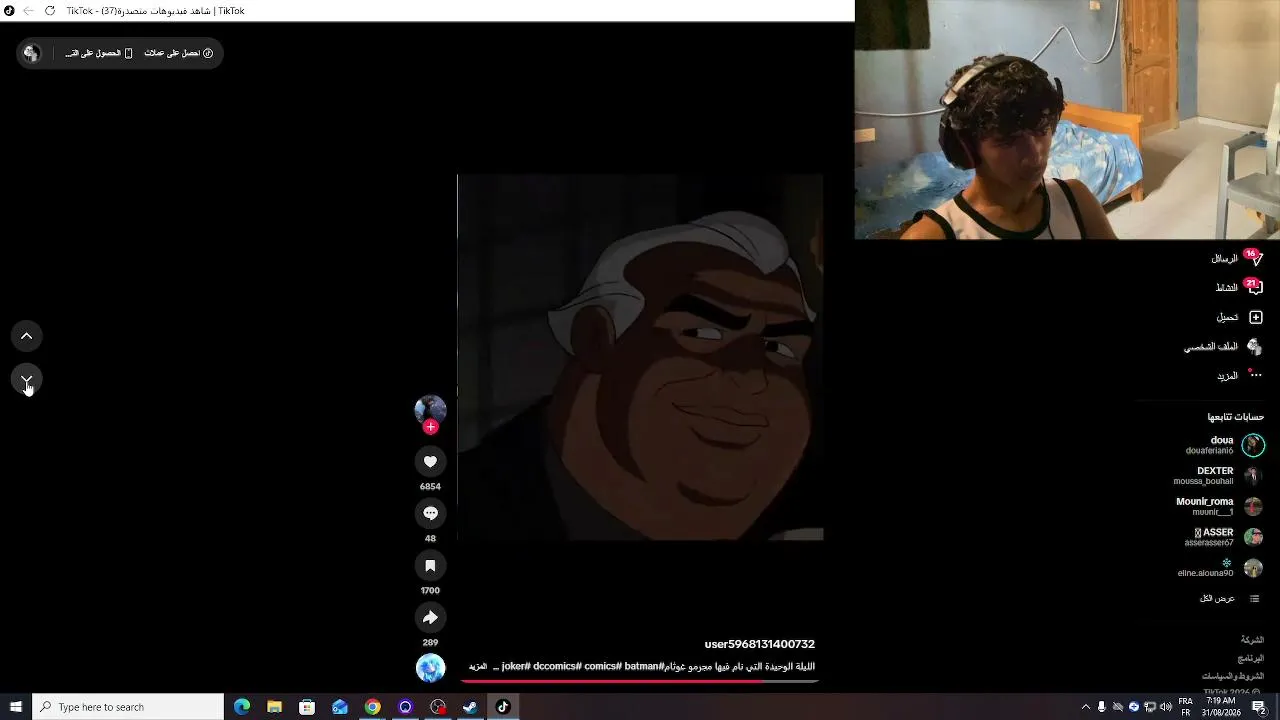Click the username user5968131400732

coord(760,644)
